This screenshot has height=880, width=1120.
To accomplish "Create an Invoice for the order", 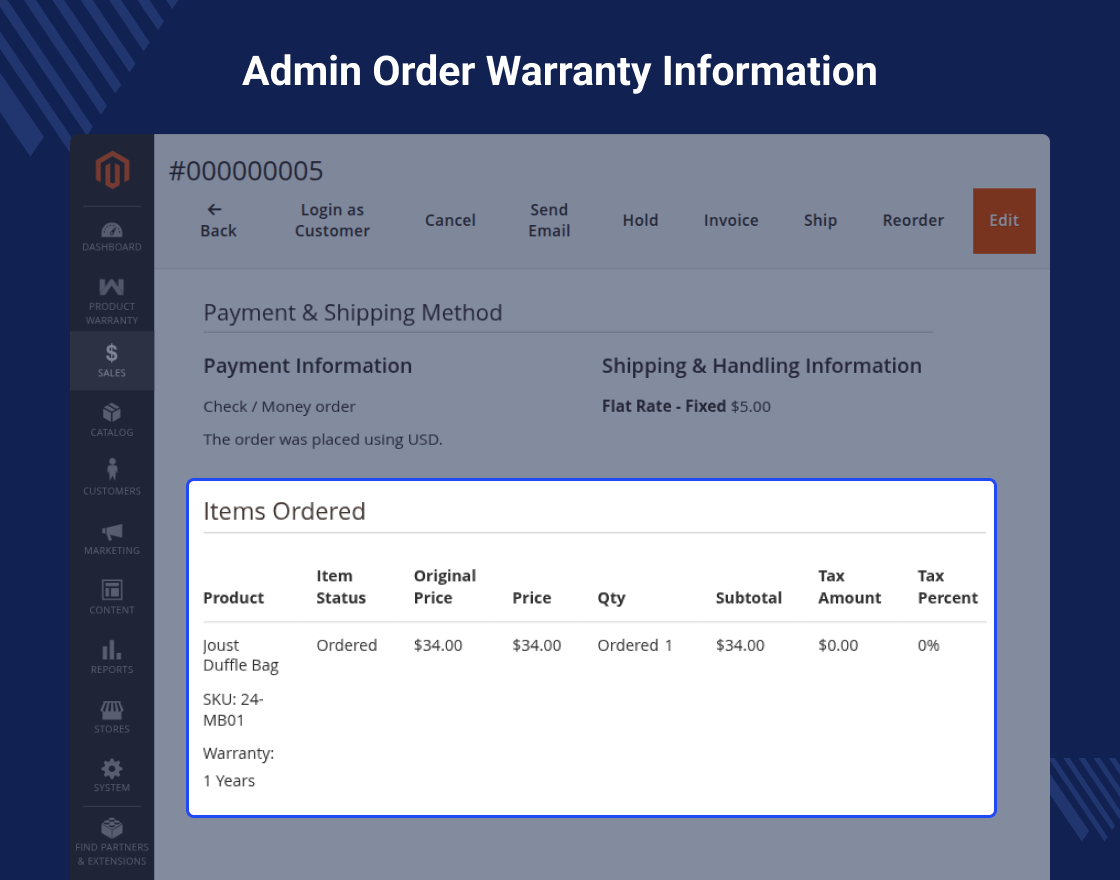I will (731, 220).
